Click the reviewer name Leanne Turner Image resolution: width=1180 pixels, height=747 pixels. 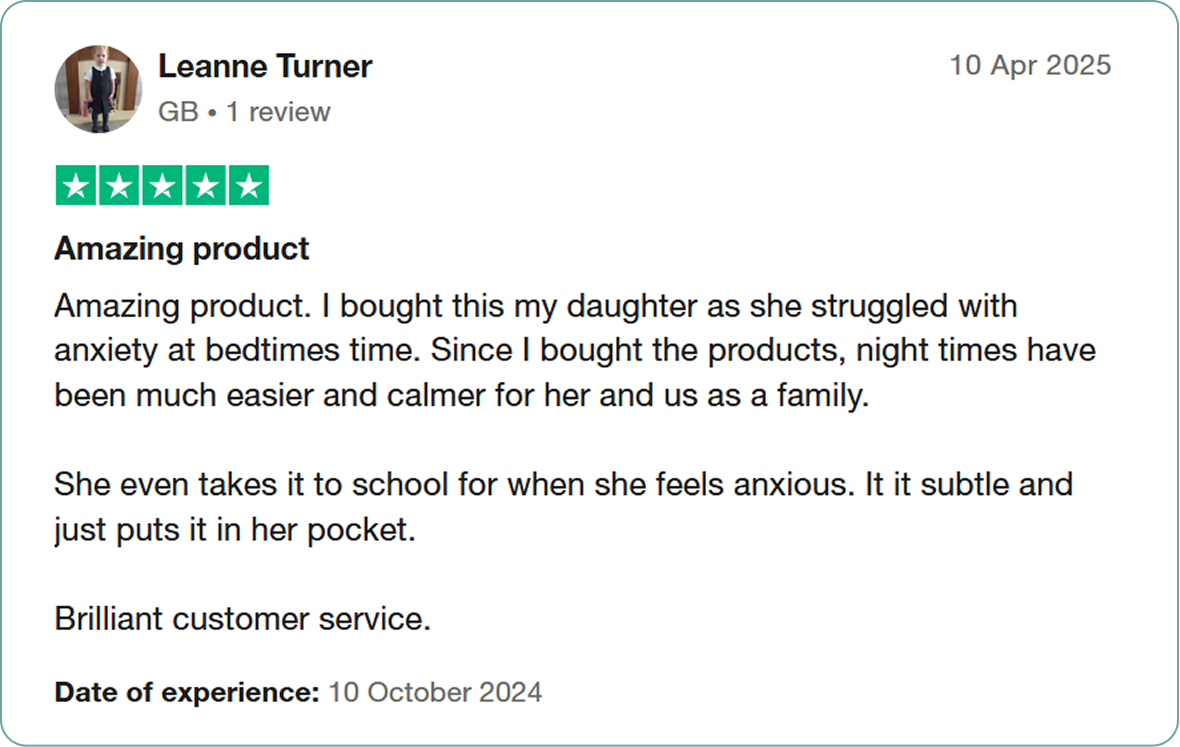click(x=265, y=66)
